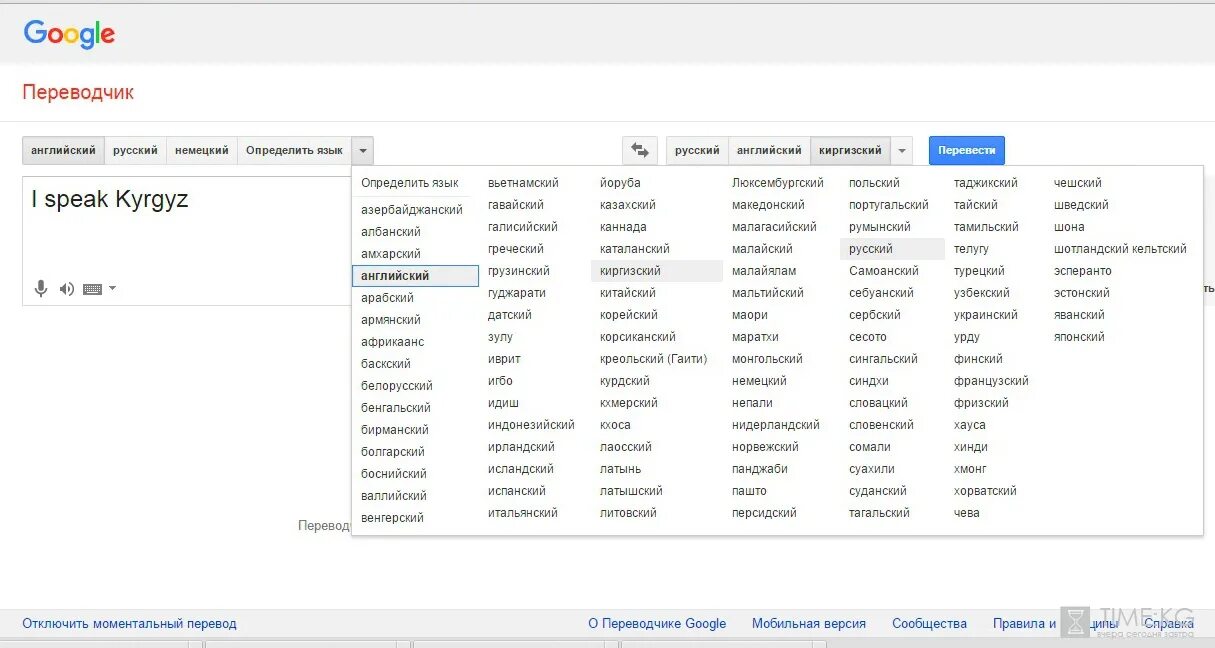Pick сербский from the language list
1215x648 pixels.
875,315
